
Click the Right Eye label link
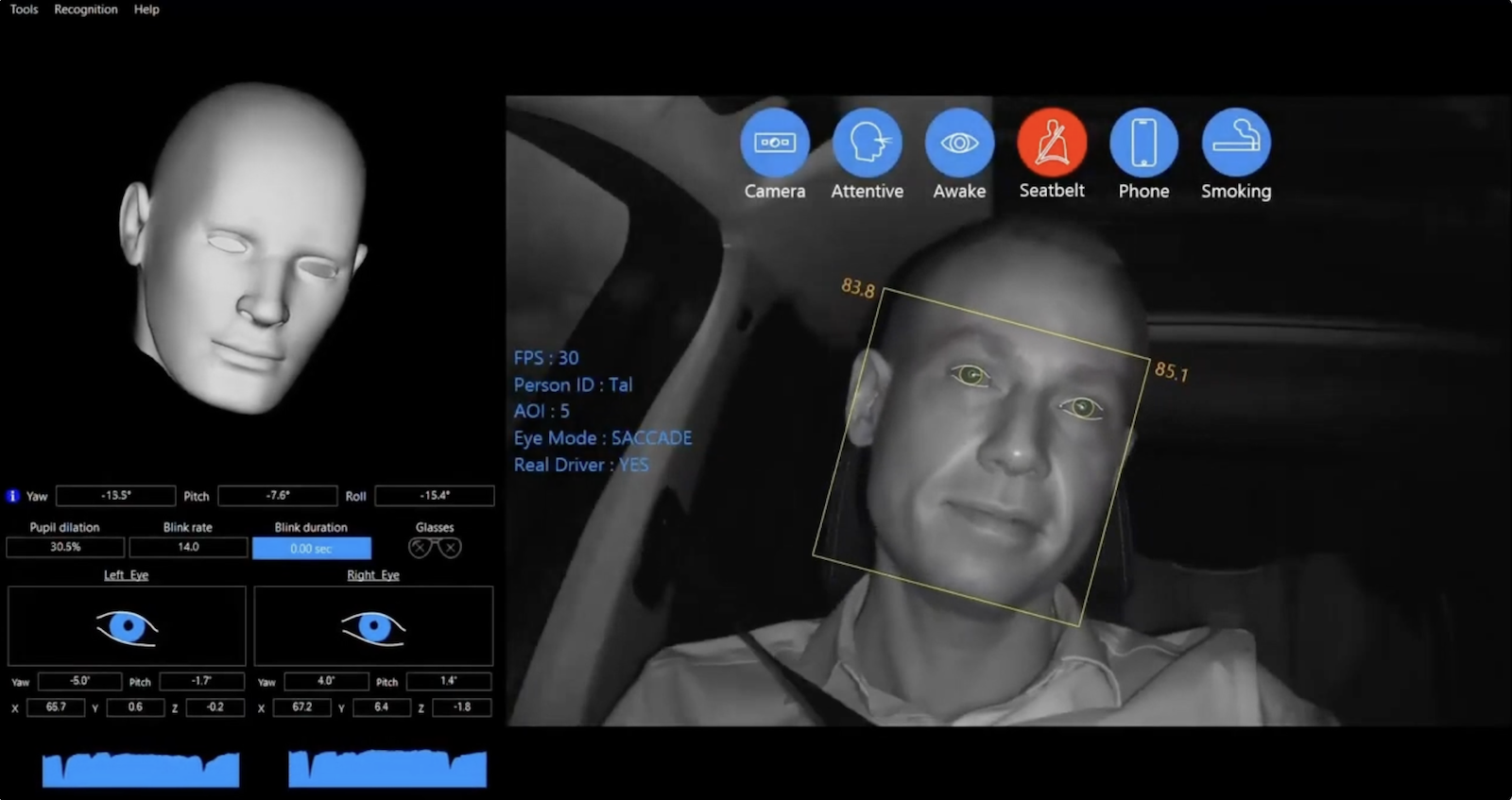pos(373,575)
